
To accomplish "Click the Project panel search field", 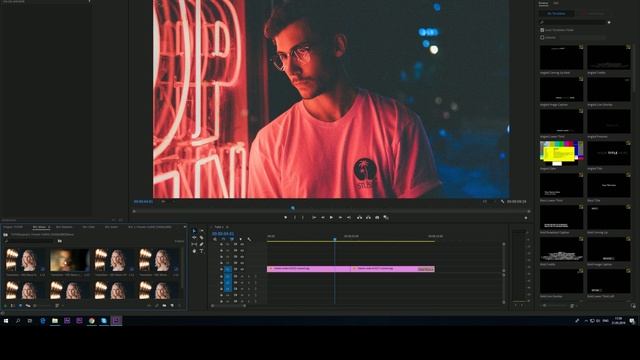I will point(29,241).
